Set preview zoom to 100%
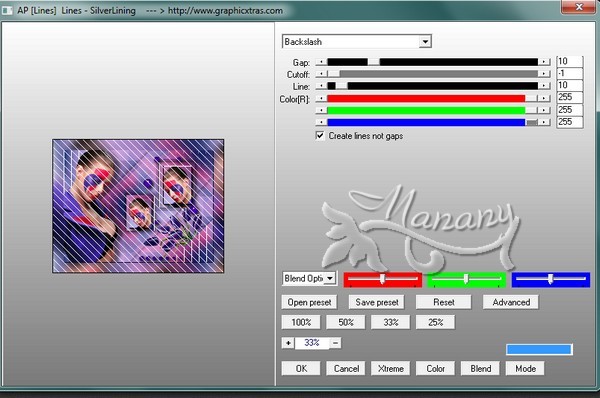This screenshot has width=600, height=398. click(x=301, y=322)
